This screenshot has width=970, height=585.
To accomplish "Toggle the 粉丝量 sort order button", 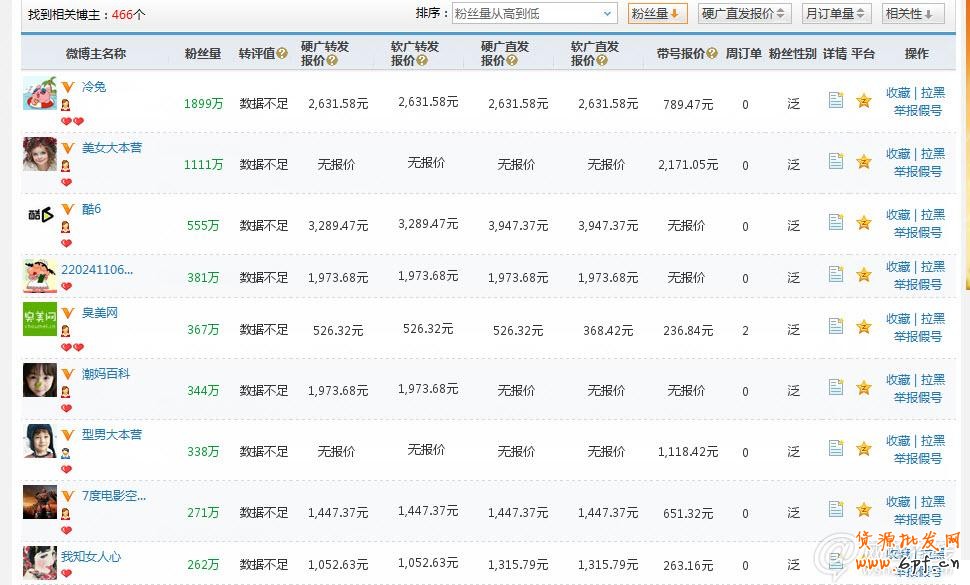I will click(x=657, y=13).
